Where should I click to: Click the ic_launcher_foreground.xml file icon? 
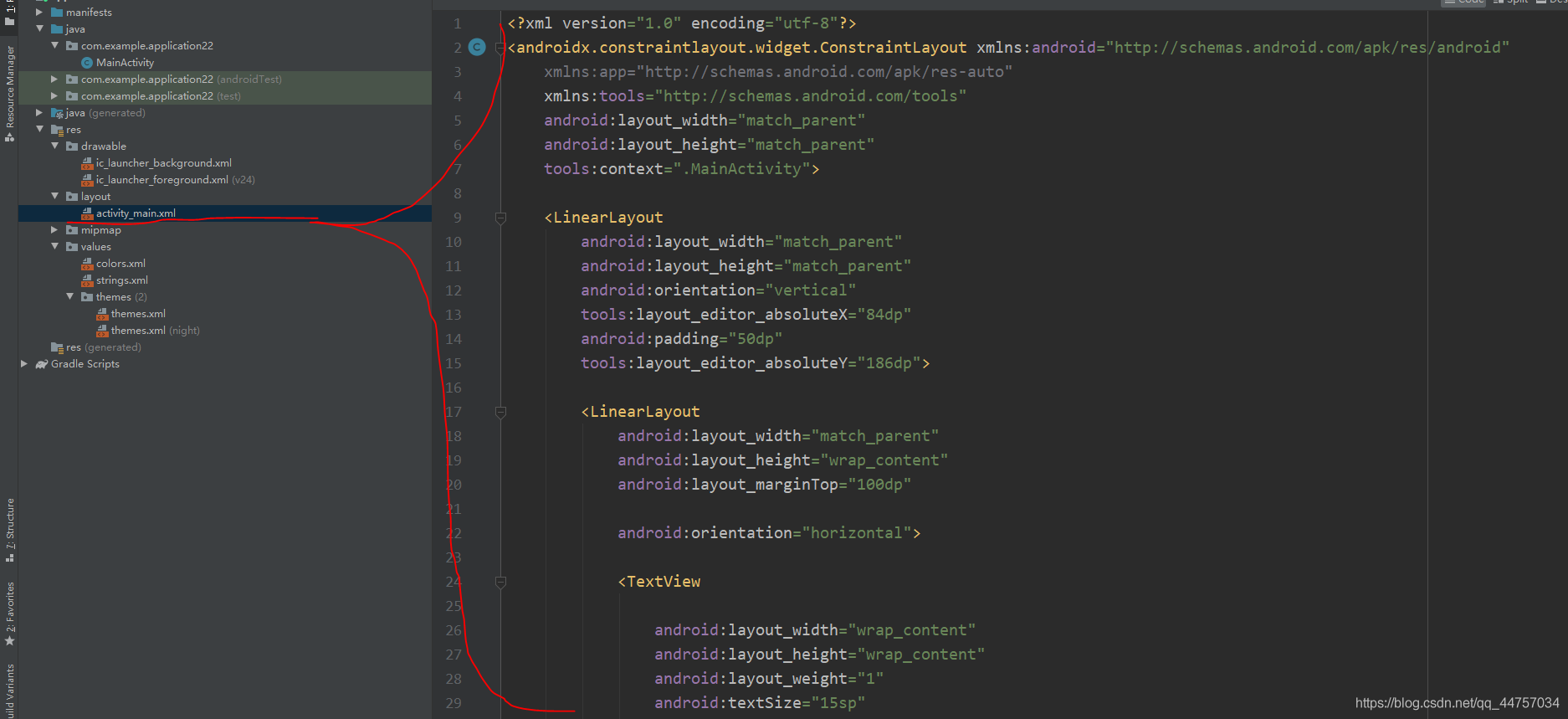(x=87, y=180)
